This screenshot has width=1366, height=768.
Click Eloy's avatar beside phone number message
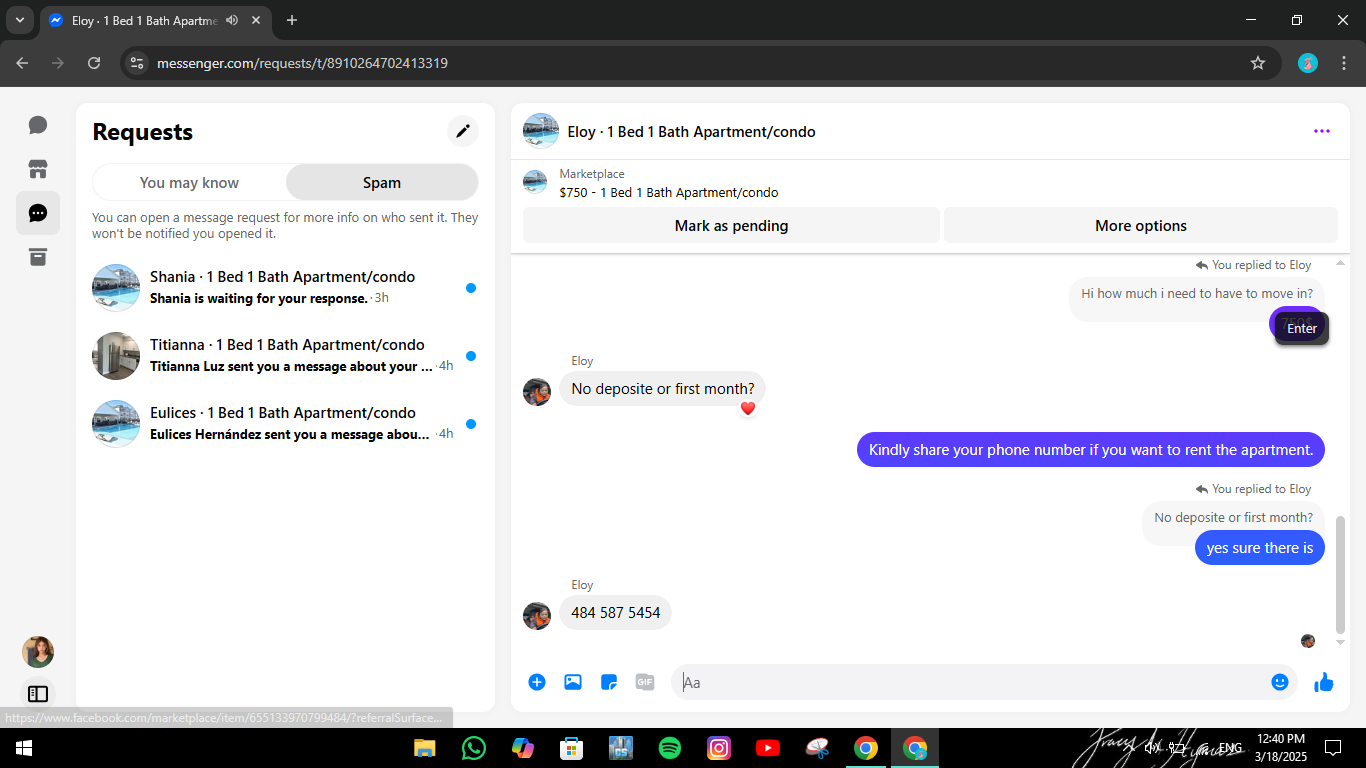pyautogui.click(x=537, y=616)
